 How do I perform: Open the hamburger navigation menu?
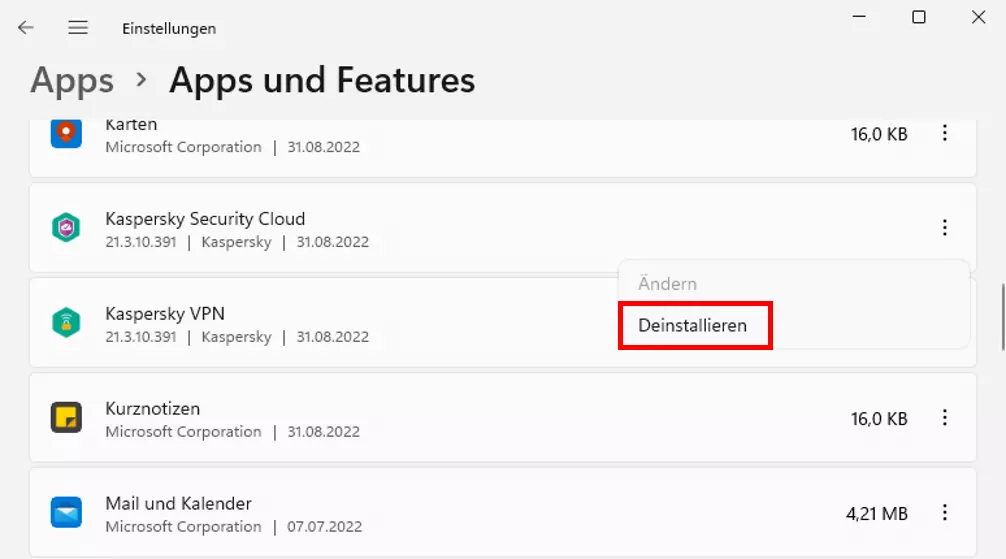click(x=78, y=28)
